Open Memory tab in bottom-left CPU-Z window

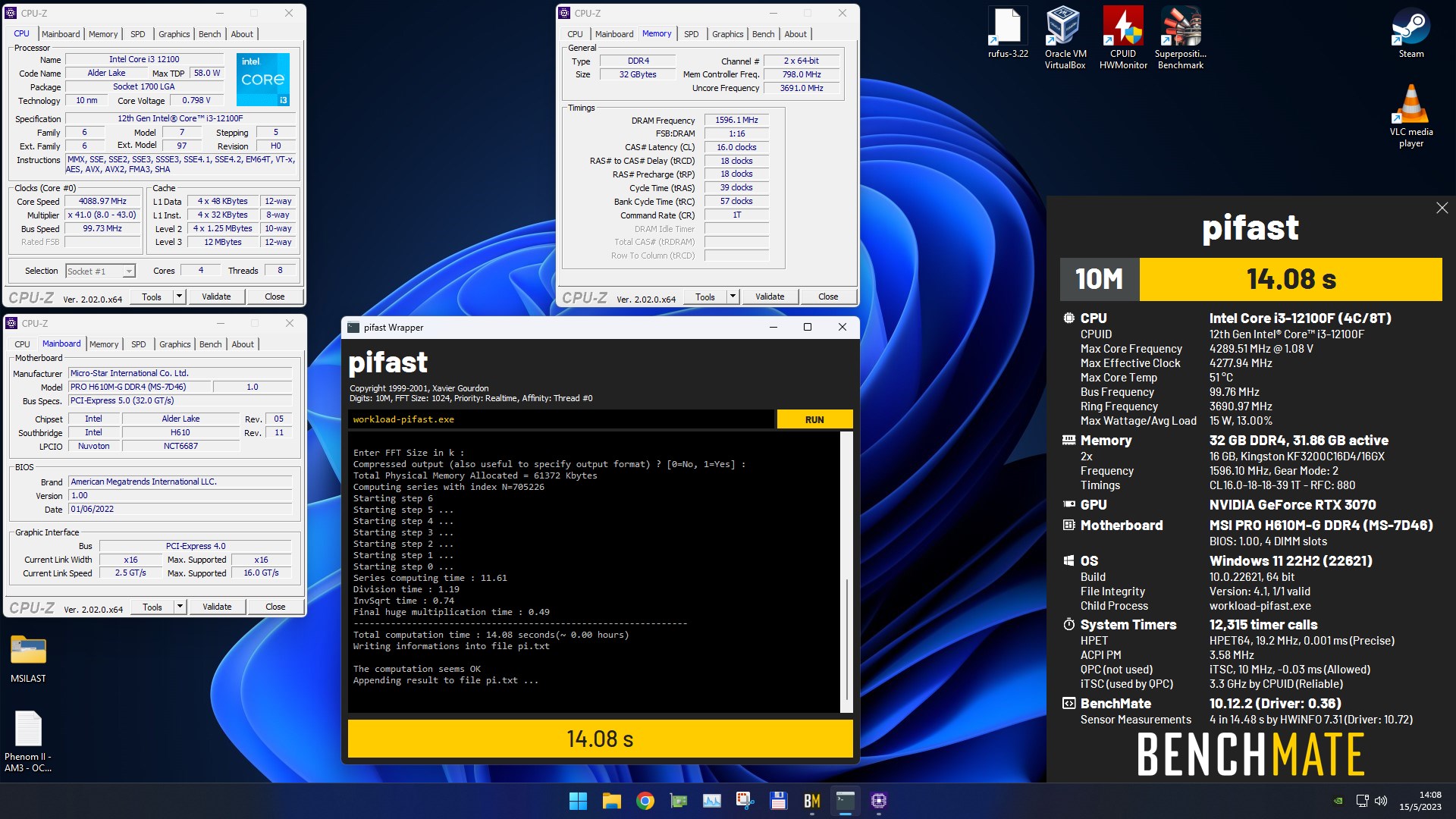click(104, 344)
